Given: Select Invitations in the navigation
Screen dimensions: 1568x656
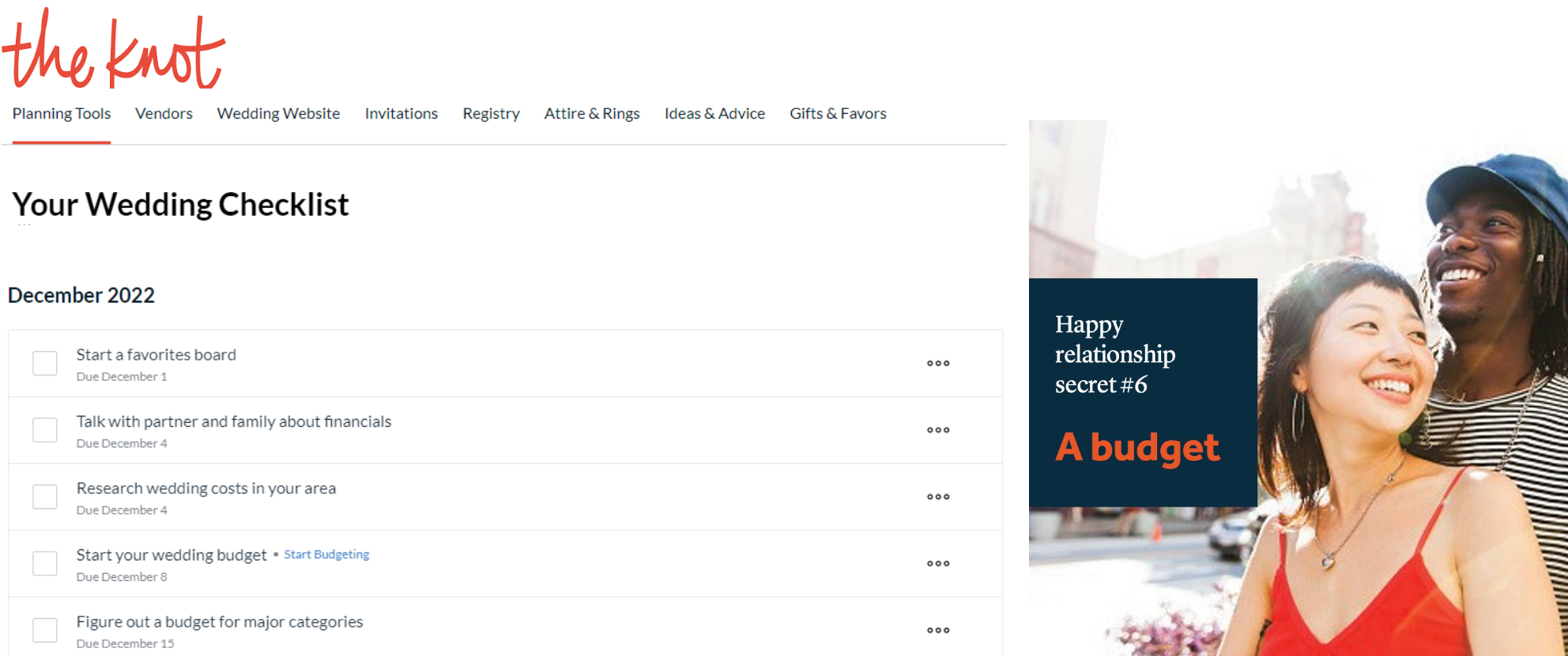Looking at the screenshot, I should [x=401, y=114].
